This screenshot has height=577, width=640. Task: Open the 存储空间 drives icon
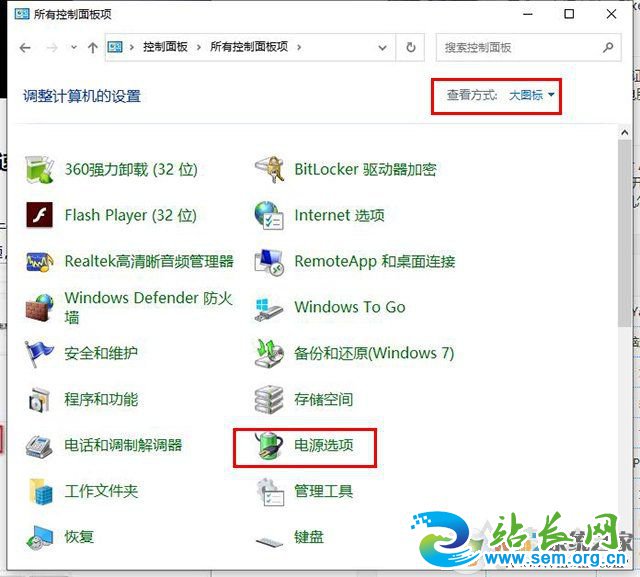pyautogui.click(x=269, y=399)
